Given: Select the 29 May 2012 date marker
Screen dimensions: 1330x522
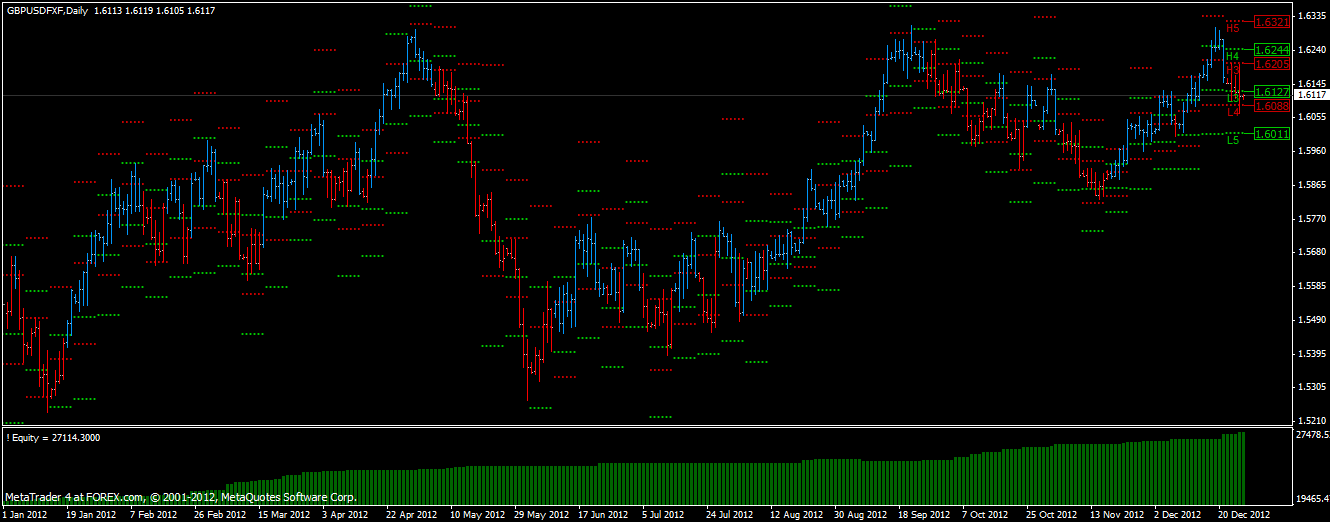Looking at the screenshot, I should (539, 515).
